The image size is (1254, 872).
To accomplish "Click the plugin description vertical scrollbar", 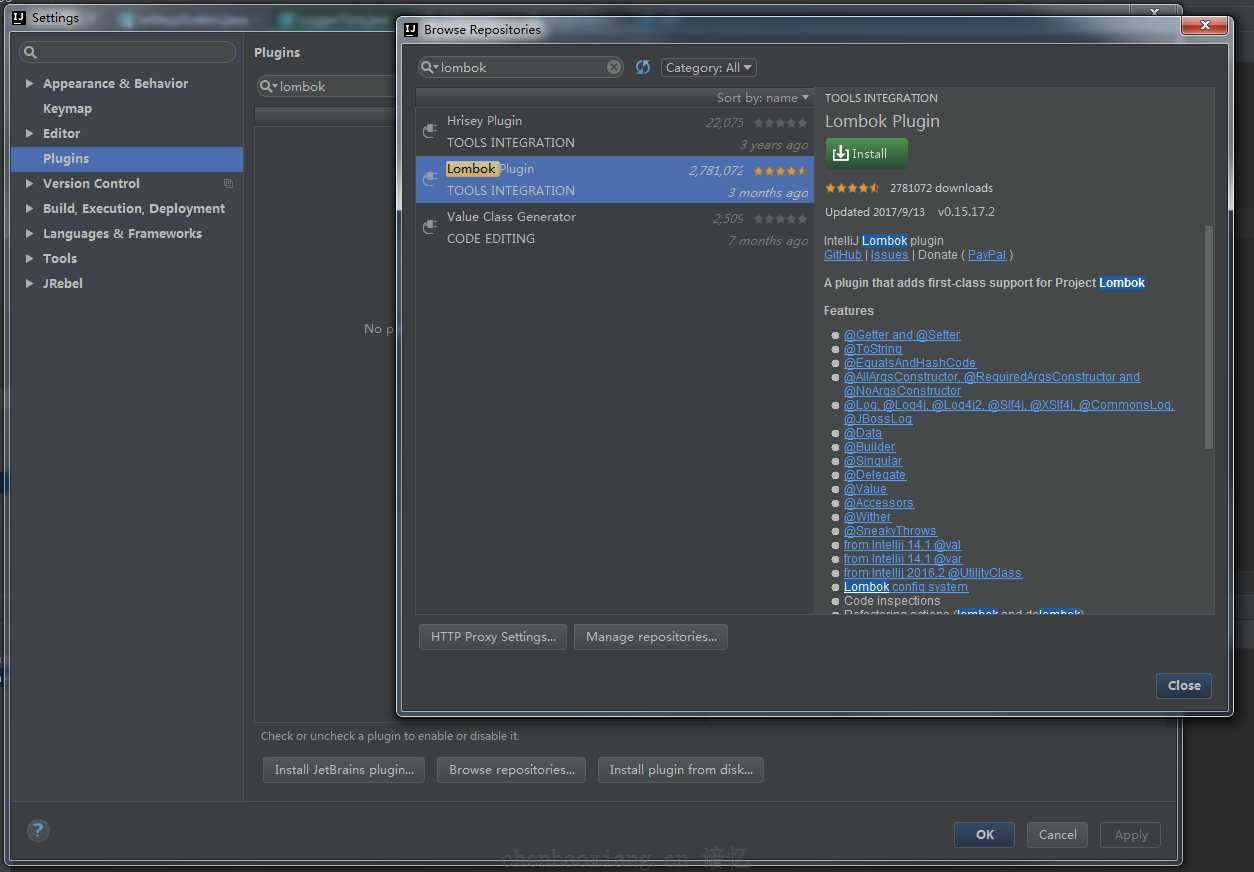I will (x=1209, y=336).
